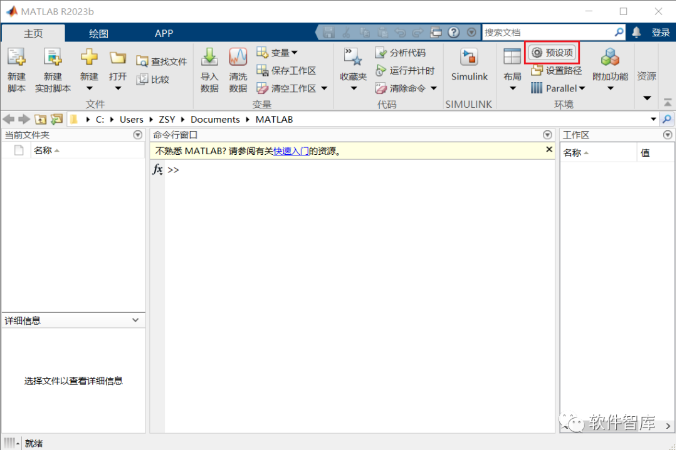The height and width of the screenshot is (450, 676).
Task: Click 保存工作区 (Save Workspace)
Action: (x=286, y=70)
